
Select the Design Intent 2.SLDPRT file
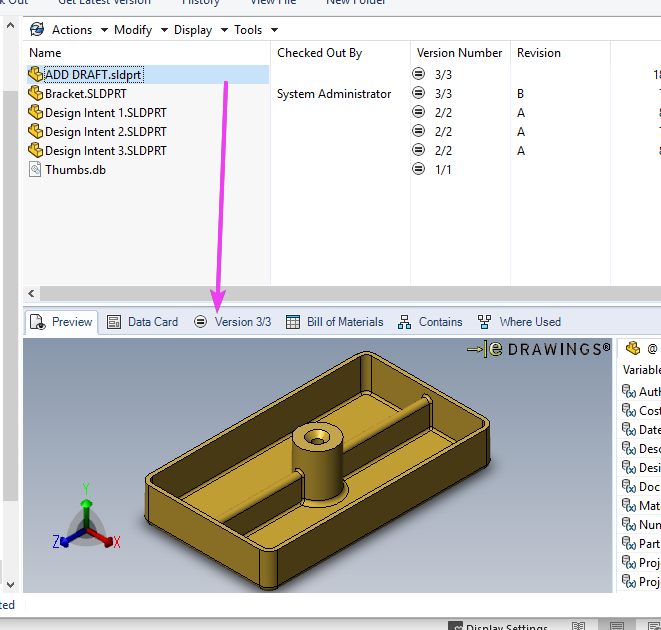point(105,132)
